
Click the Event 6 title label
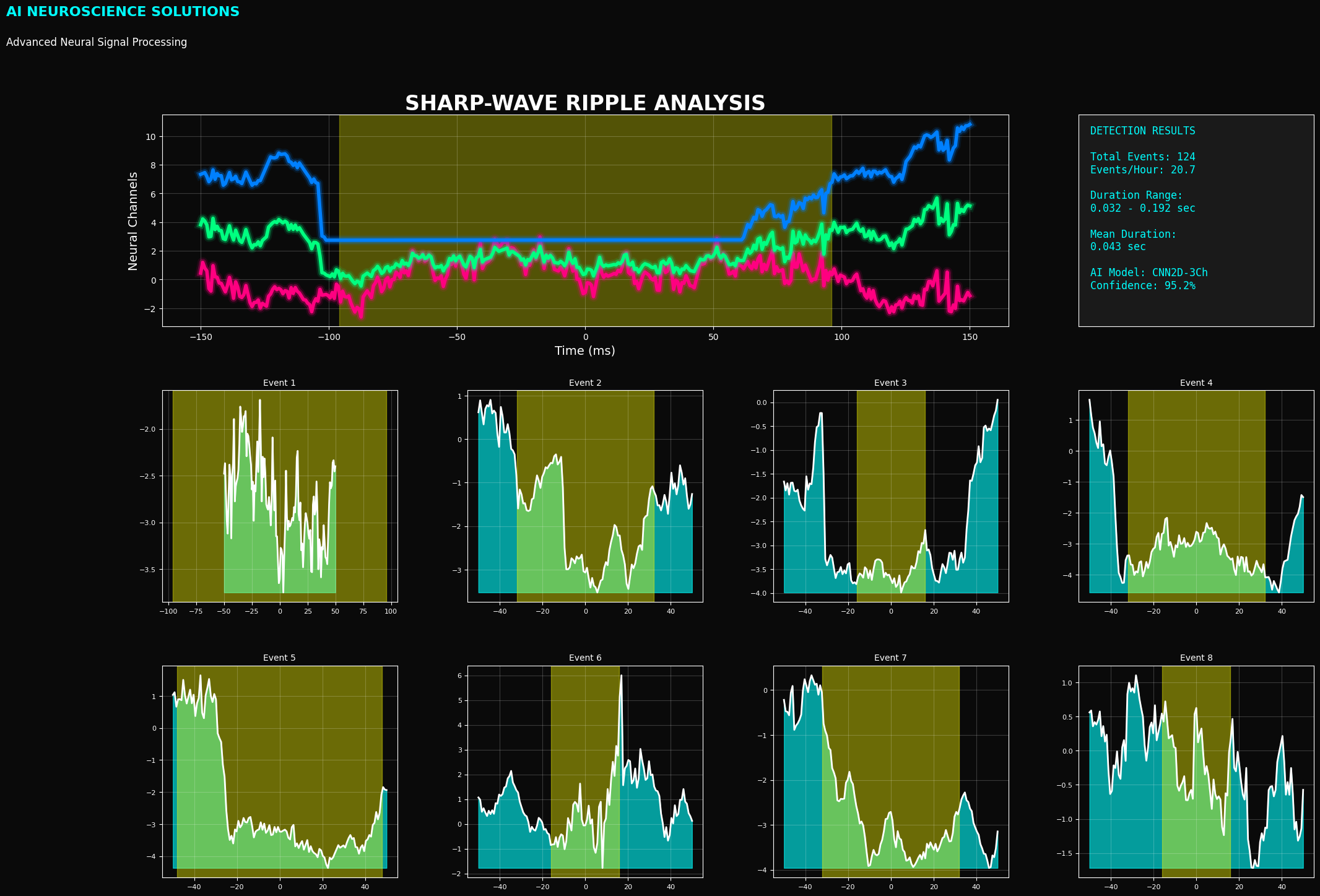[x=585, y=658]
